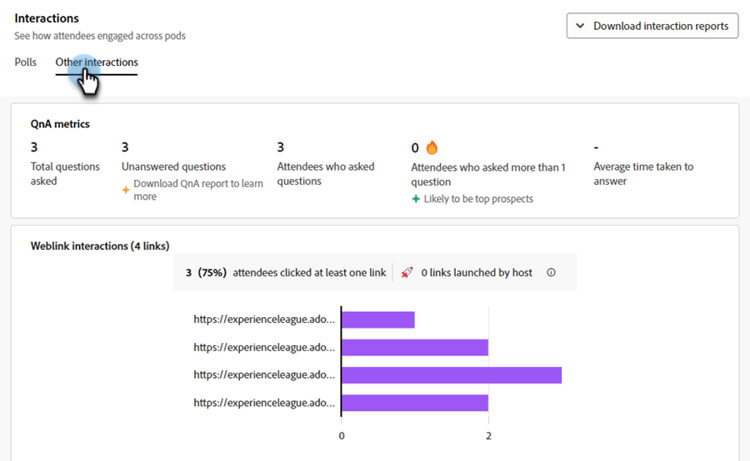Click the fire icon beside zero count
The width and height of the screenshot is (750, 461).
point(432,147)
